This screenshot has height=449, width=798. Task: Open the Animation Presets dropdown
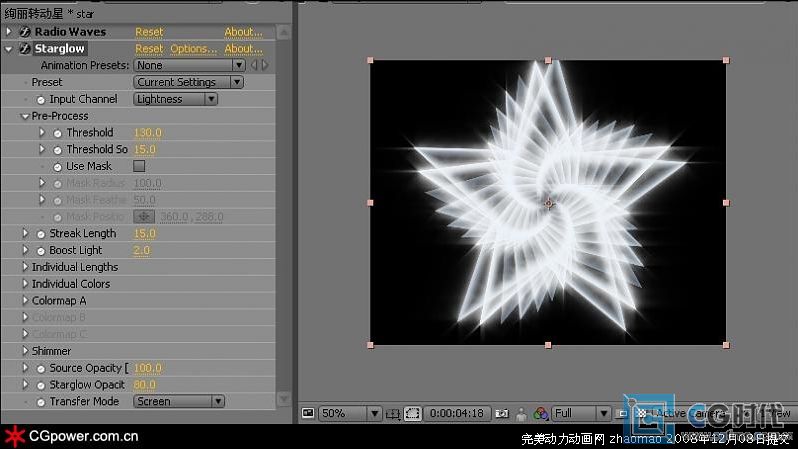click(190, 65)
